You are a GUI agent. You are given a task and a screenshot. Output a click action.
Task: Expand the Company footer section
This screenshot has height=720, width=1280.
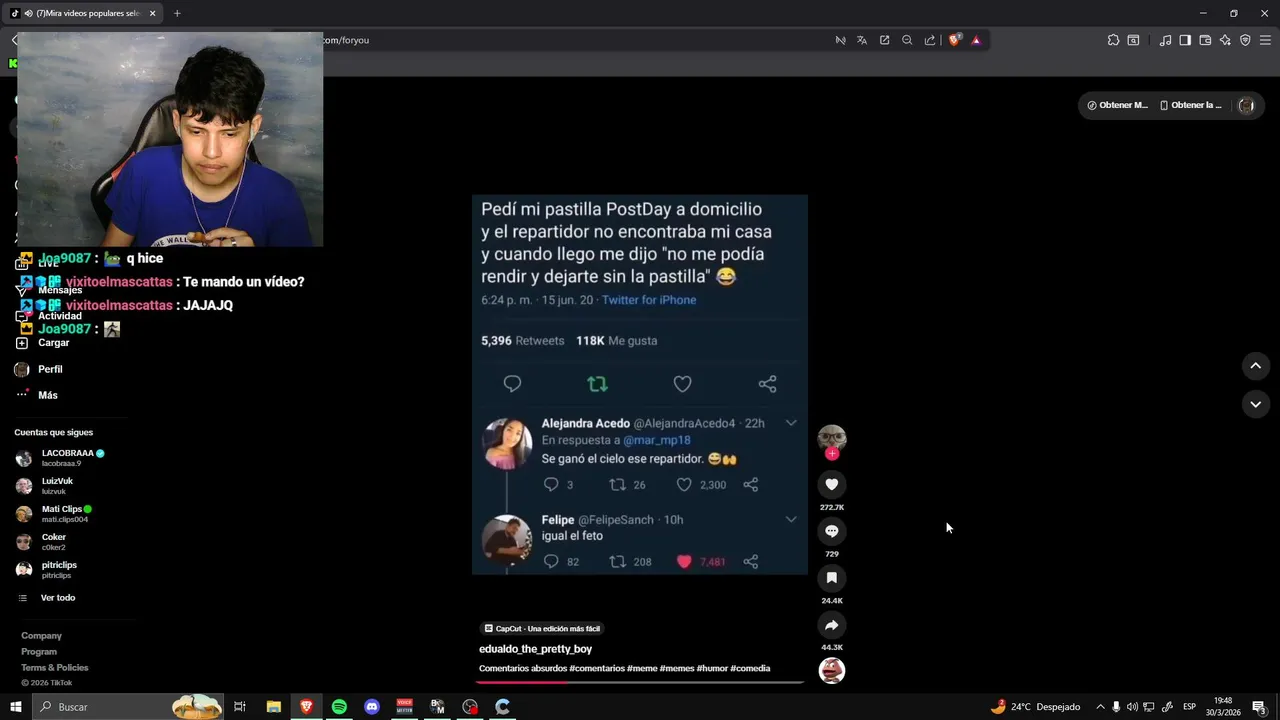(x=42, y=636)
